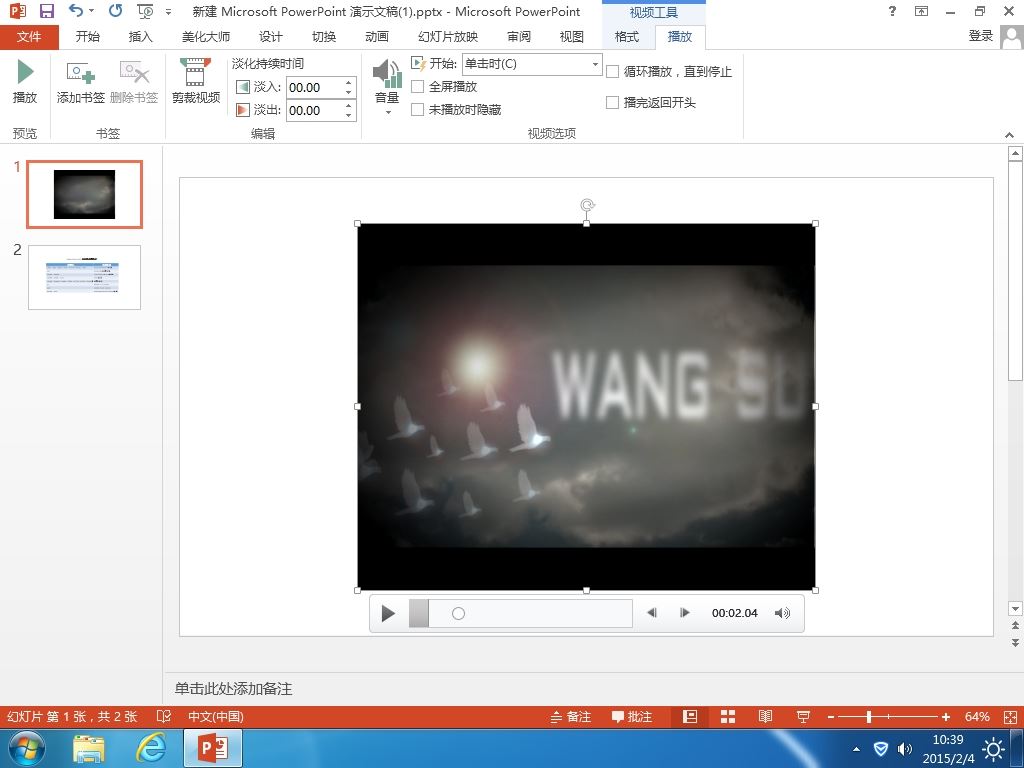This screenshot has height=768, width=1024.
Task: Mute video using playback bar speaker icon
Action: tap(782, 613)
